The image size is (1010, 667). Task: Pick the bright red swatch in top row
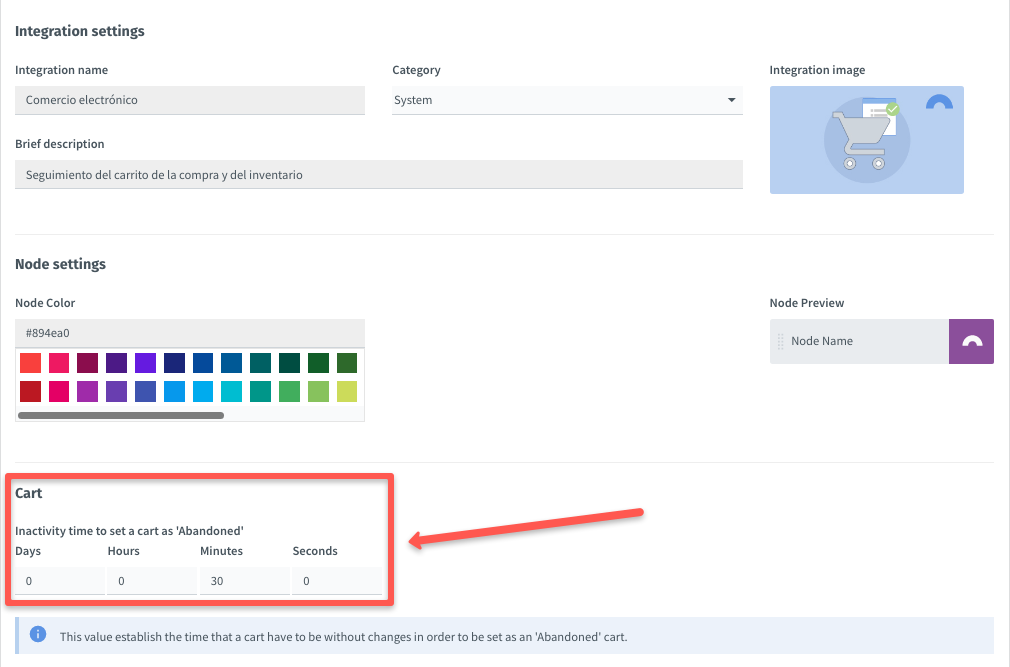[x=30, y=363]
